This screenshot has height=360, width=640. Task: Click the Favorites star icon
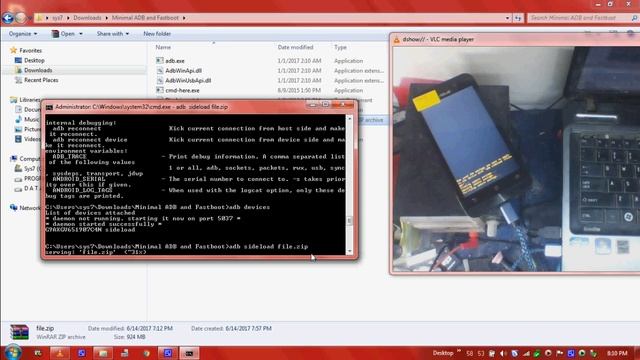13,50
